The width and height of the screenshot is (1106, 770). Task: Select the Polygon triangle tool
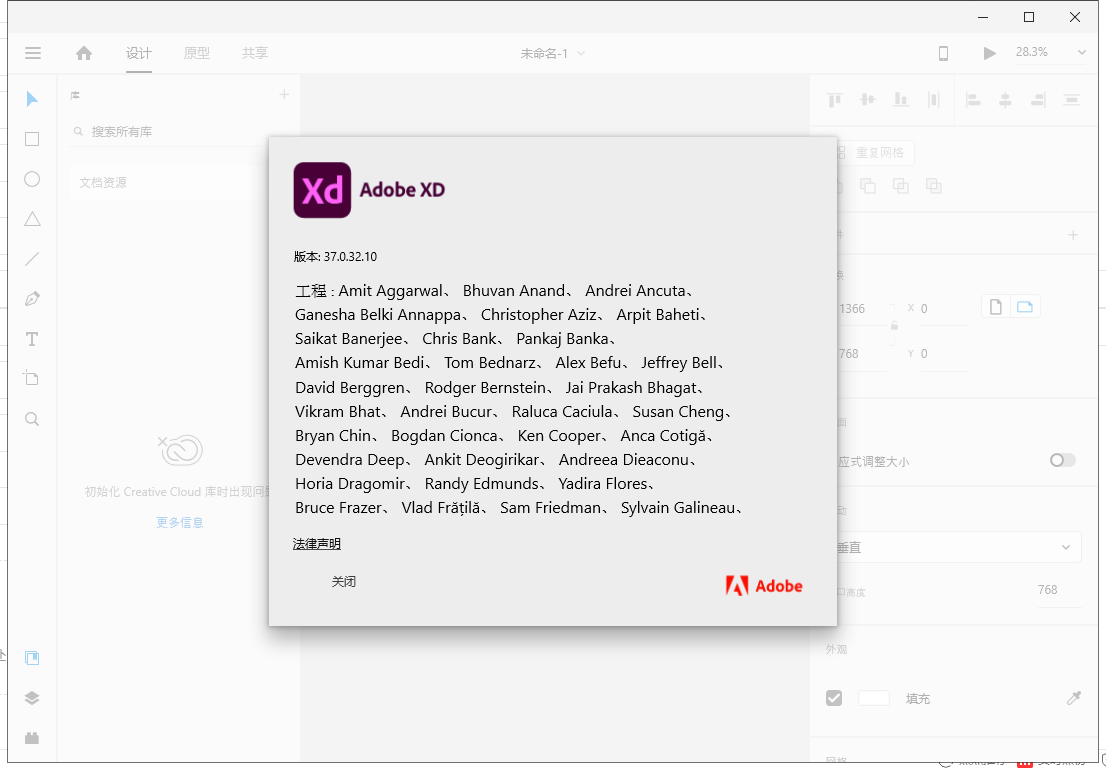click(x=32, y=219)
